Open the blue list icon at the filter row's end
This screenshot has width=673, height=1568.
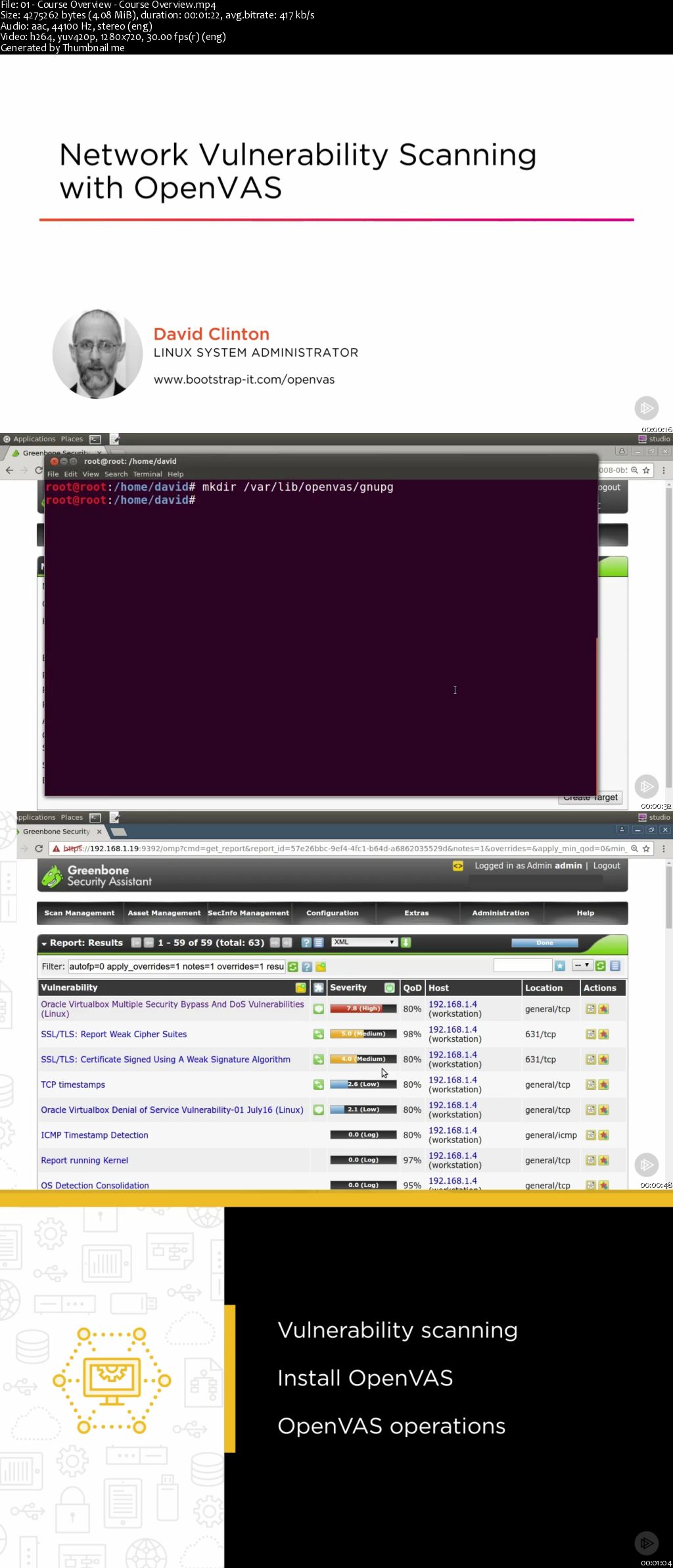[x=615, y=966]
